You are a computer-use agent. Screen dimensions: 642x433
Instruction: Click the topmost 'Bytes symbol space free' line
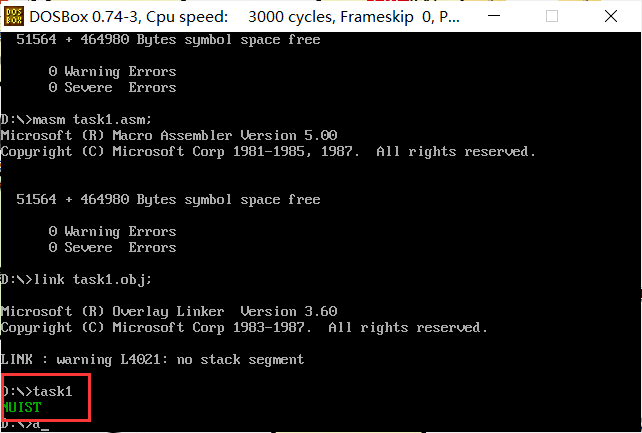pyautogui.click(x=168, y=40)
